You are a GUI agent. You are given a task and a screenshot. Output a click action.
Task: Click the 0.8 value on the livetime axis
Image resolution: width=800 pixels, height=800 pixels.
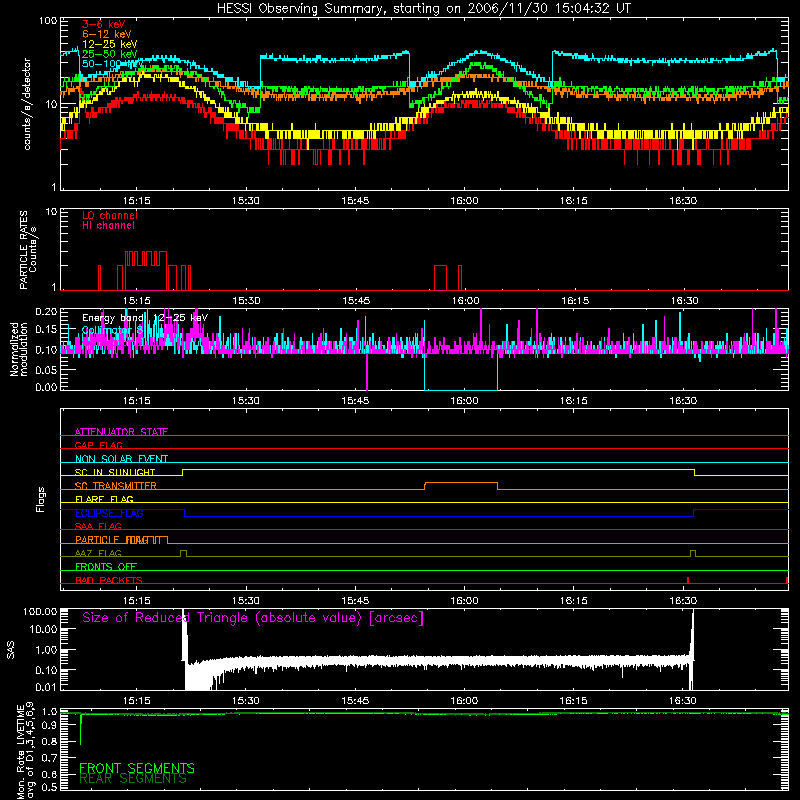[50, 741]
